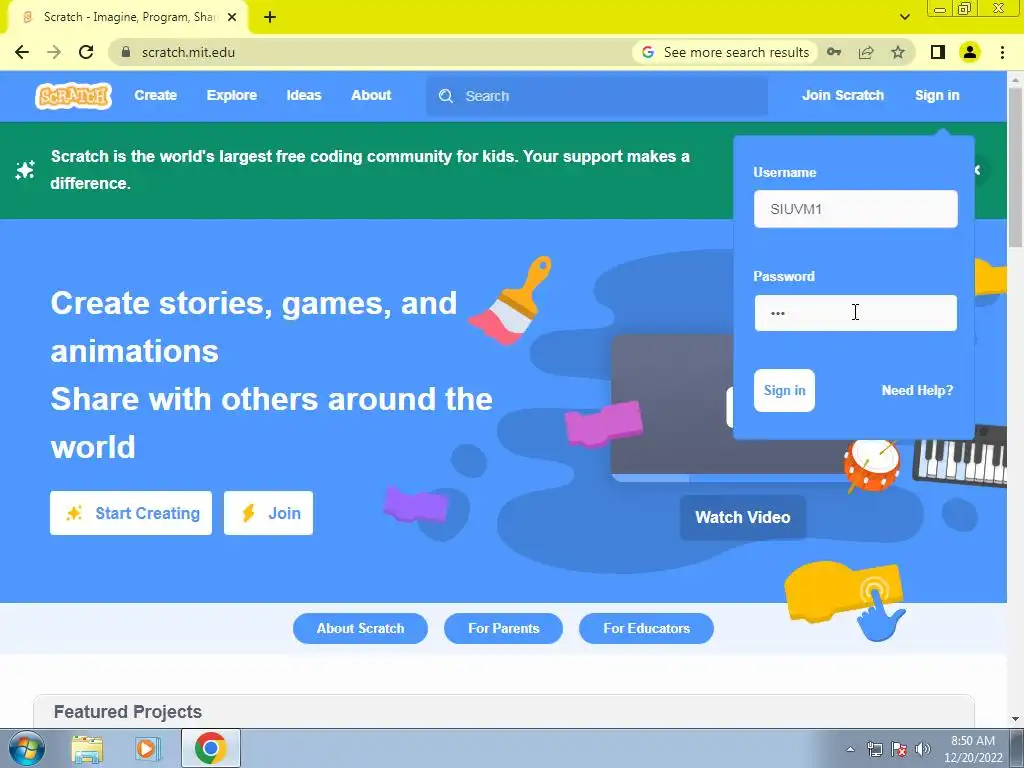1024x768 pixels.
Task: Focus the Scratch search field
Action: click(597, 96)
